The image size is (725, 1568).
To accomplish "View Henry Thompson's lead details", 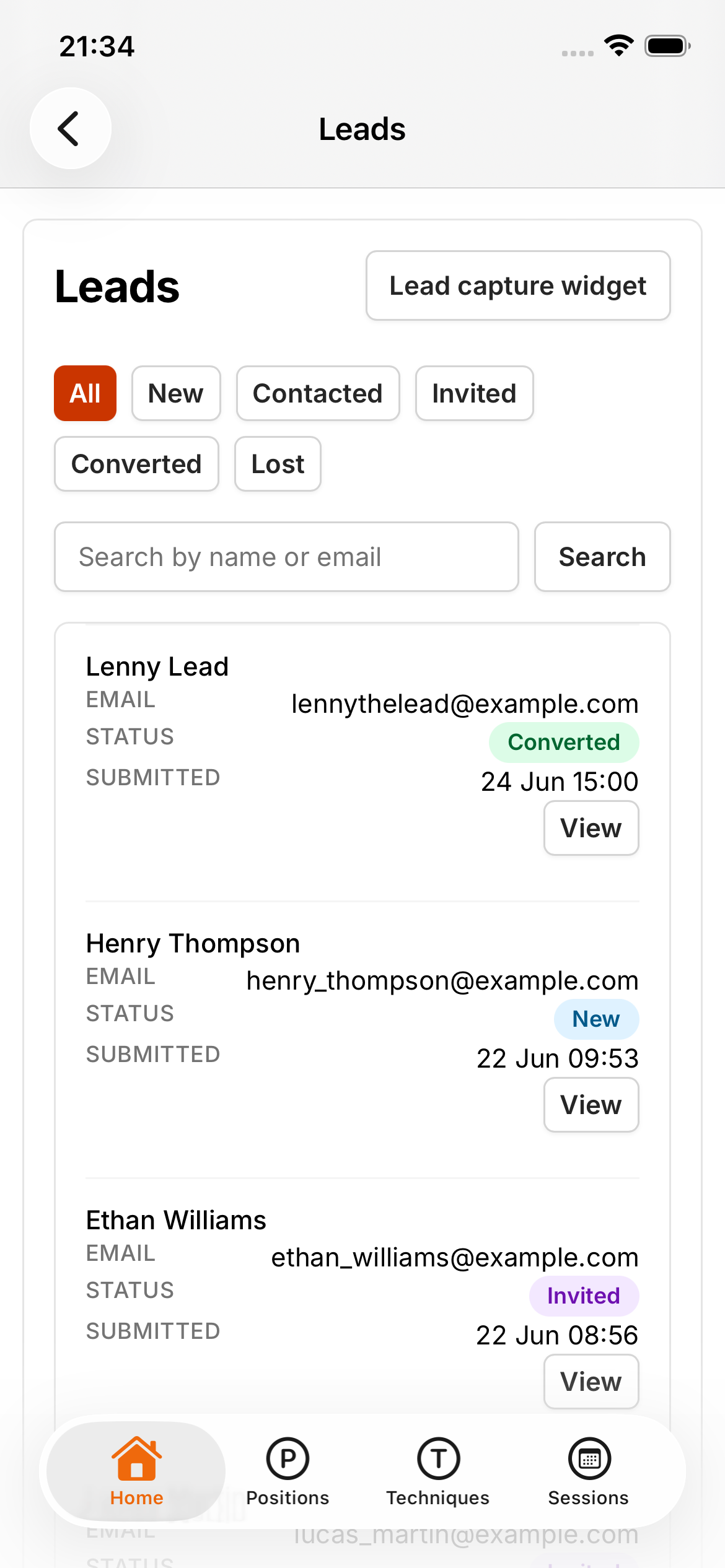I will (591, 1105).
